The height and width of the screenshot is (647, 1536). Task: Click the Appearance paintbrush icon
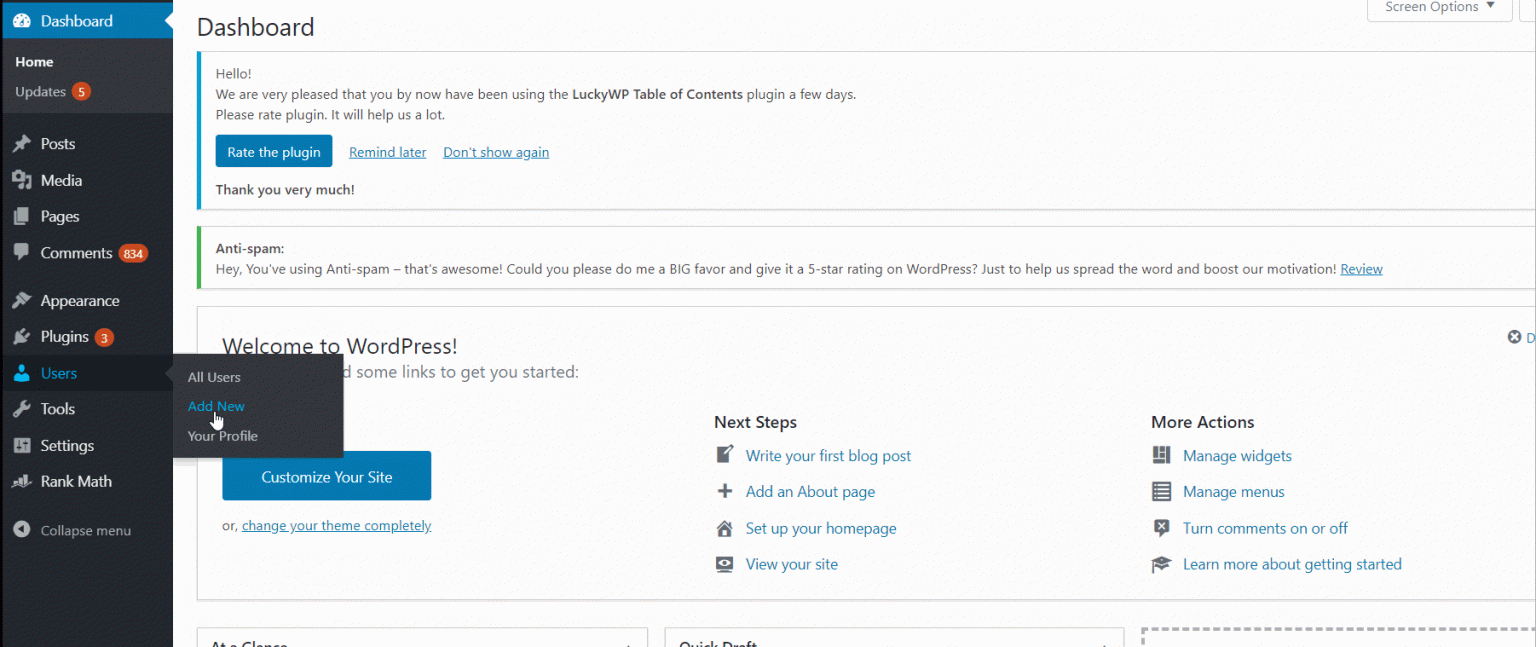[x=22, y=299]
